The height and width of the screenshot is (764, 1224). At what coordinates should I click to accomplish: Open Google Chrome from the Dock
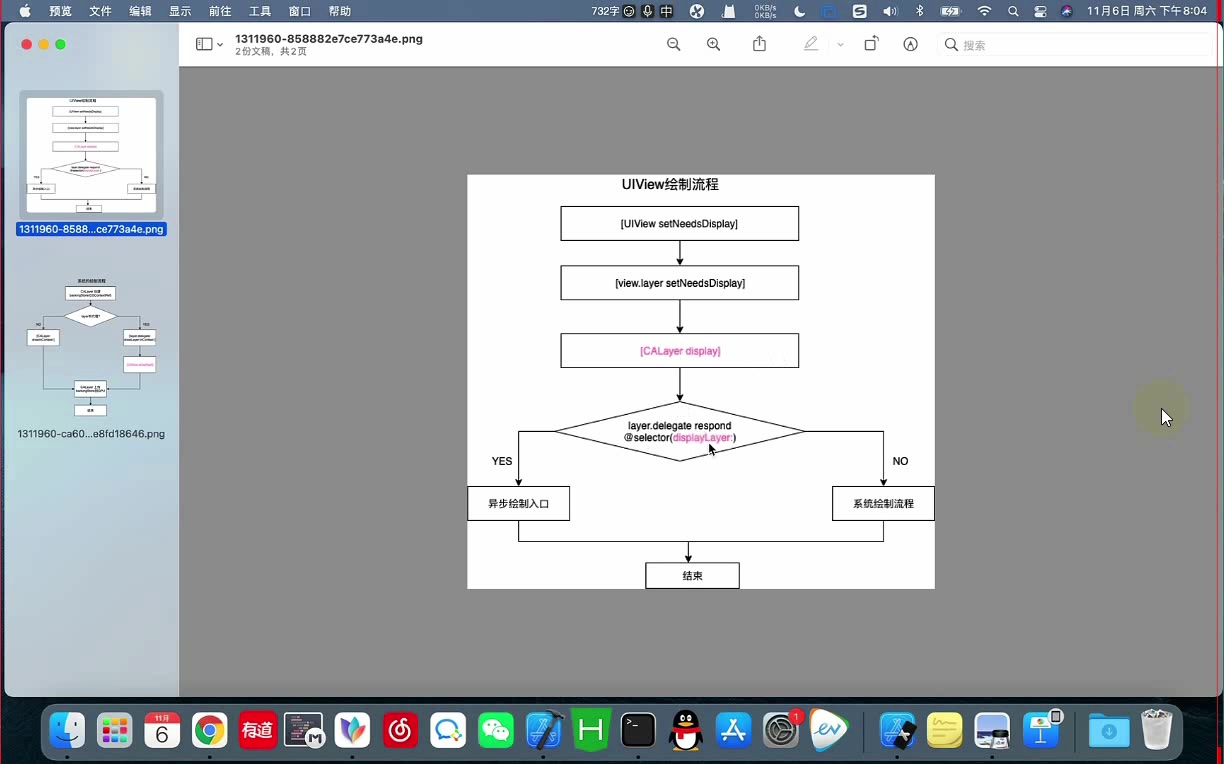tap(209, 731)
